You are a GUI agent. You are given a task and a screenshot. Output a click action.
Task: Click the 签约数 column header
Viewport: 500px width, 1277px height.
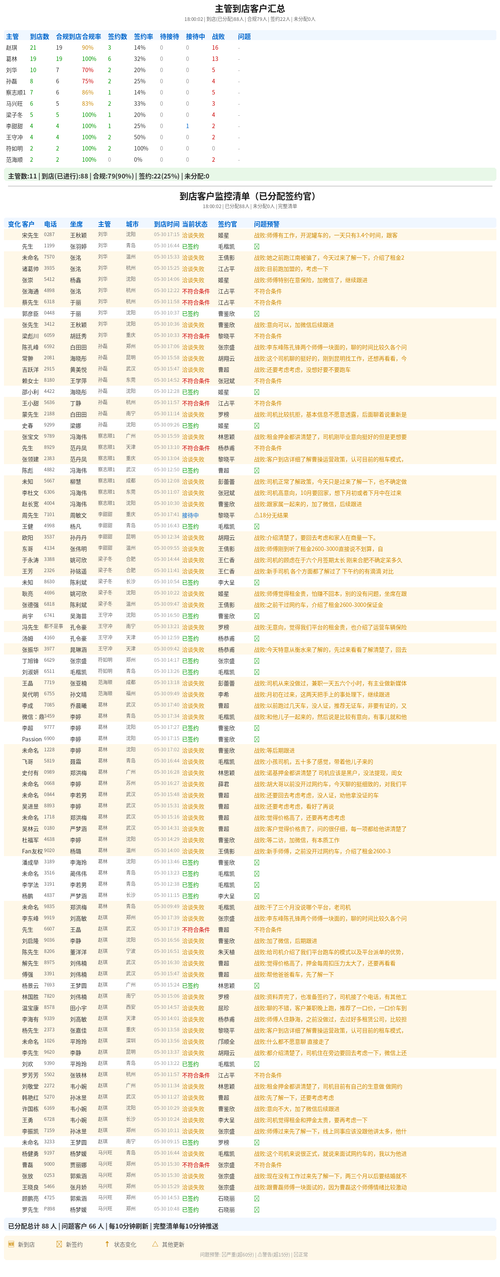click(x=117, y=36)
